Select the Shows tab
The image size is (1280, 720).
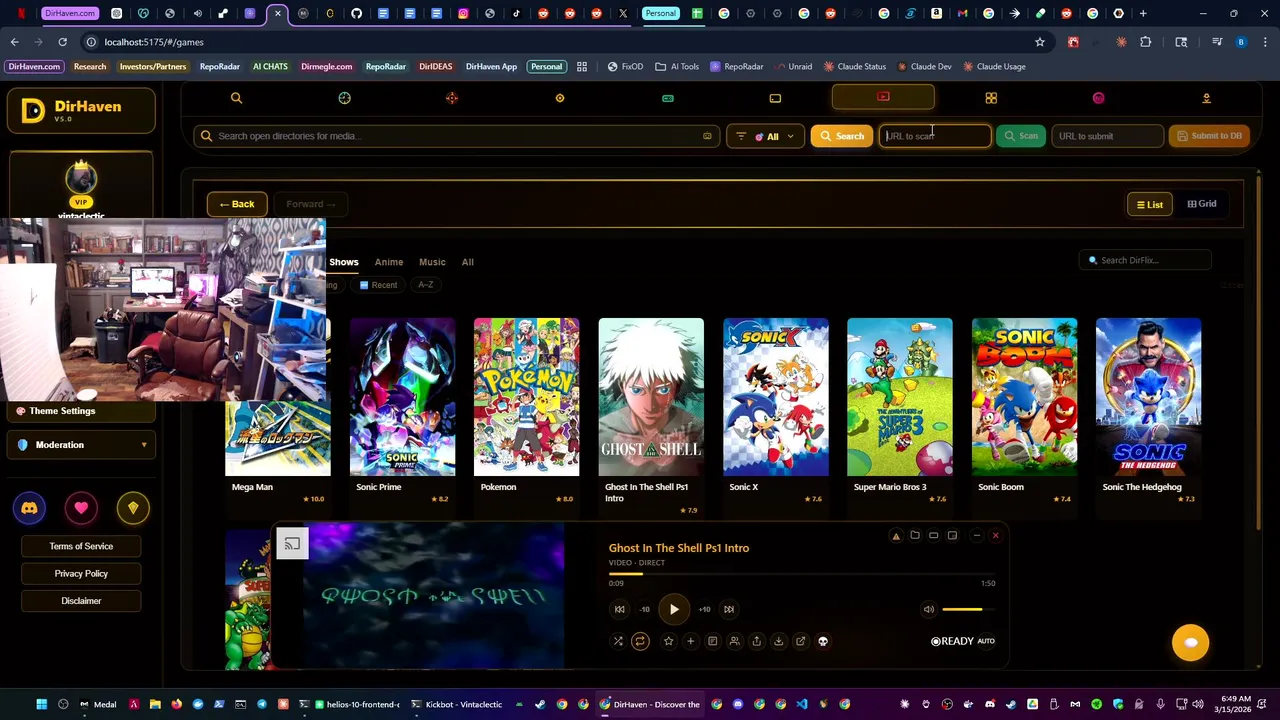tap(343, 262)
